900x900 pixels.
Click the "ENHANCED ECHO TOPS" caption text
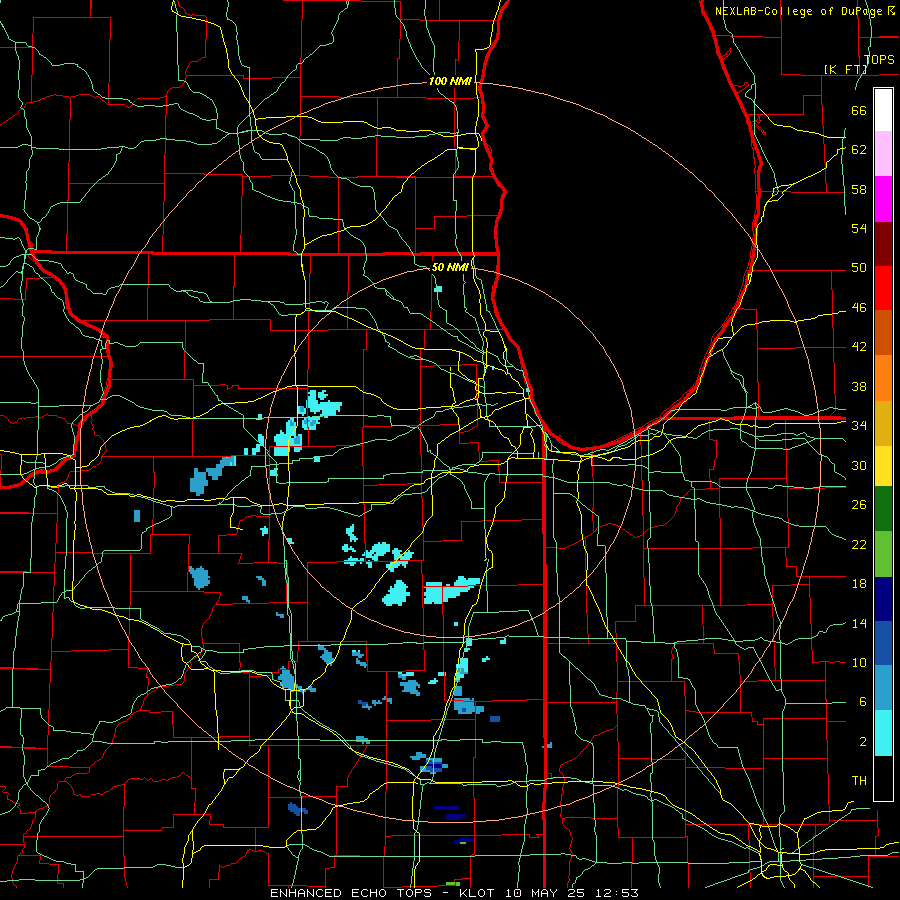click(351, 893)
